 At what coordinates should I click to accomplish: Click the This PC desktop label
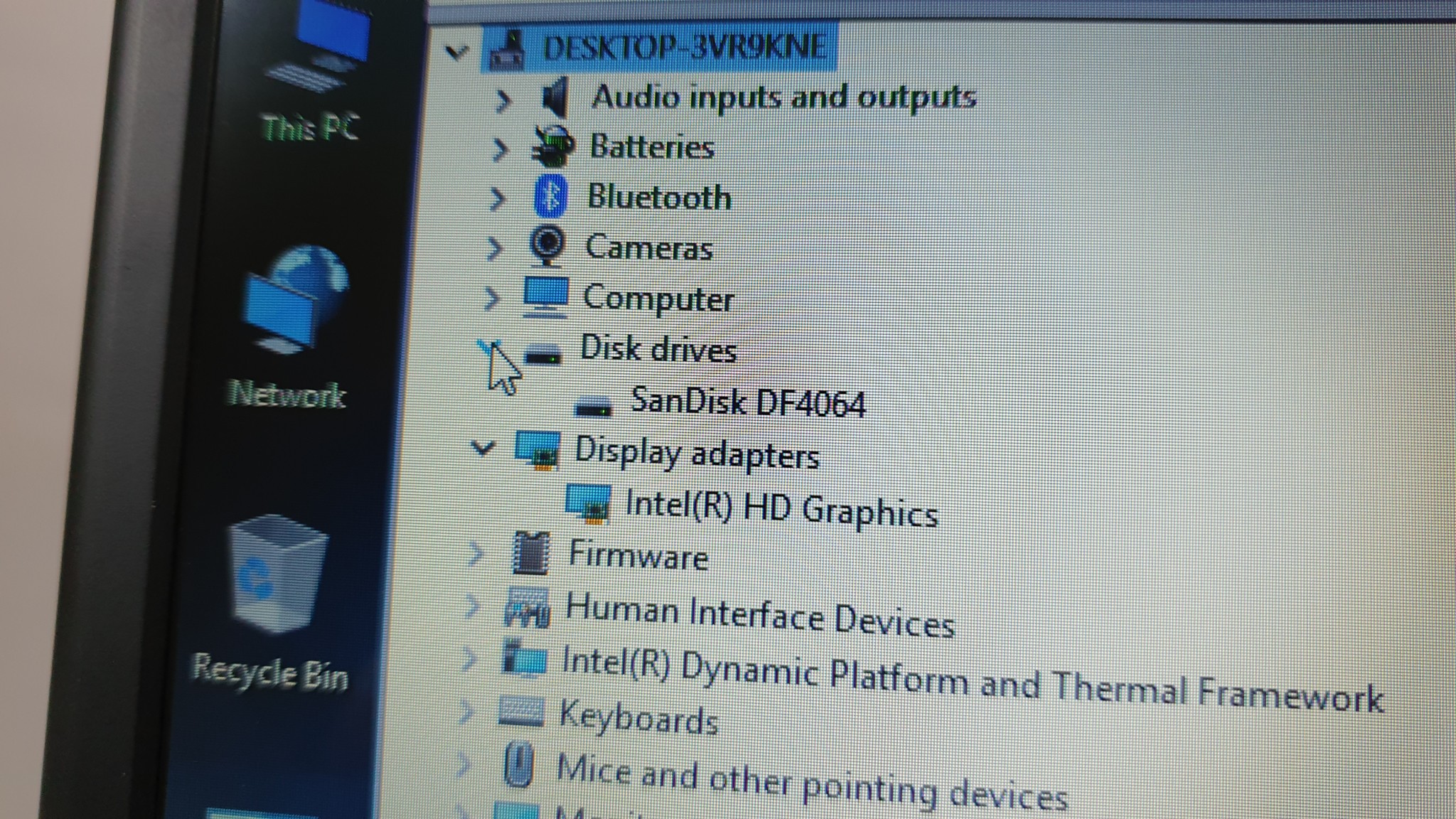pos(310,128)
